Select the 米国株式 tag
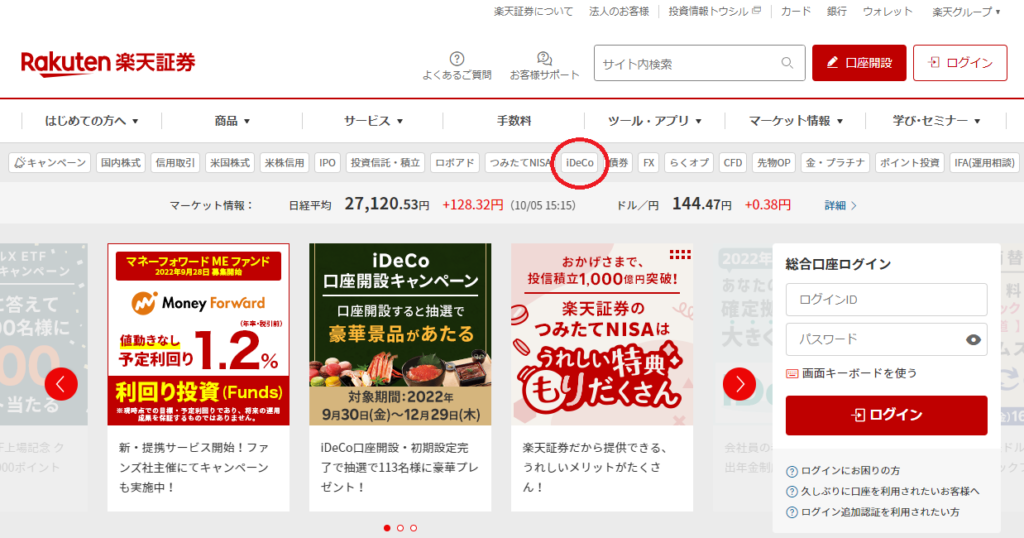 coord(230,163)
